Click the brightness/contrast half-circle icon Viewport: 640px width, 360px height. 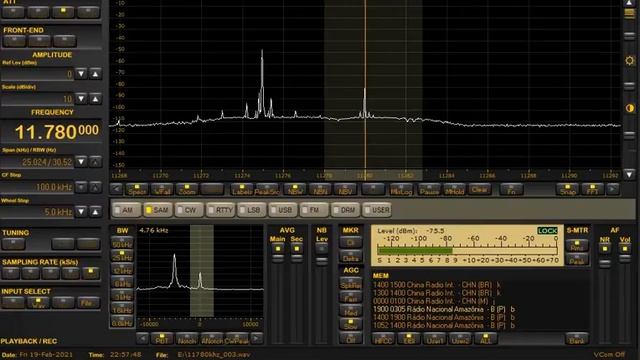[x=630, y=108]
